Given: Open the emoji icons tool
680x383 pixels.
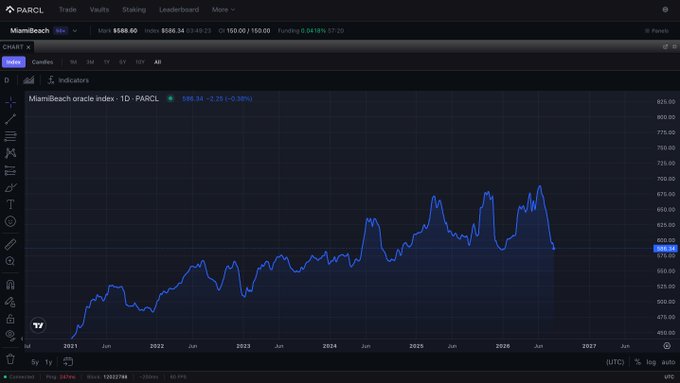Looking at the screenshot, I should tap(10, 222).
